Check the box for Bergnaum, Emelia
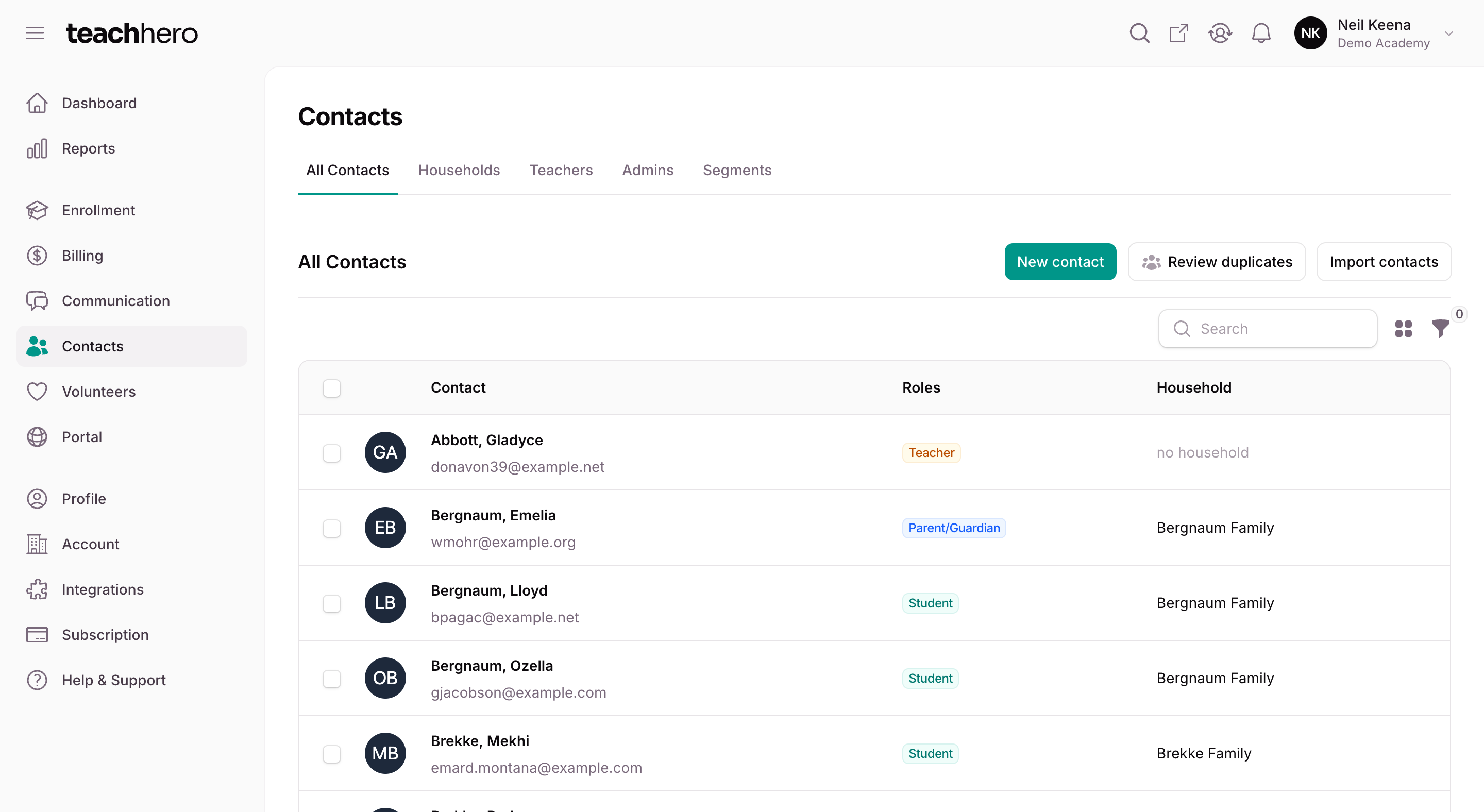Viewport: 1484px width, 812px height. pos(332,528)
